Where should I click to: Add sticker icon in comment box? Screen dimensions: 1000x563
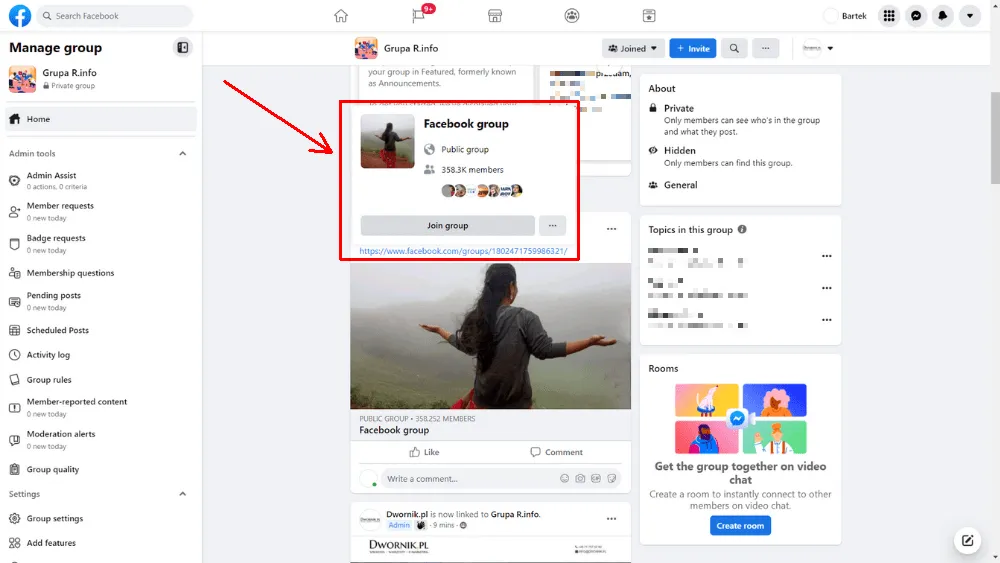click(612, 479)
